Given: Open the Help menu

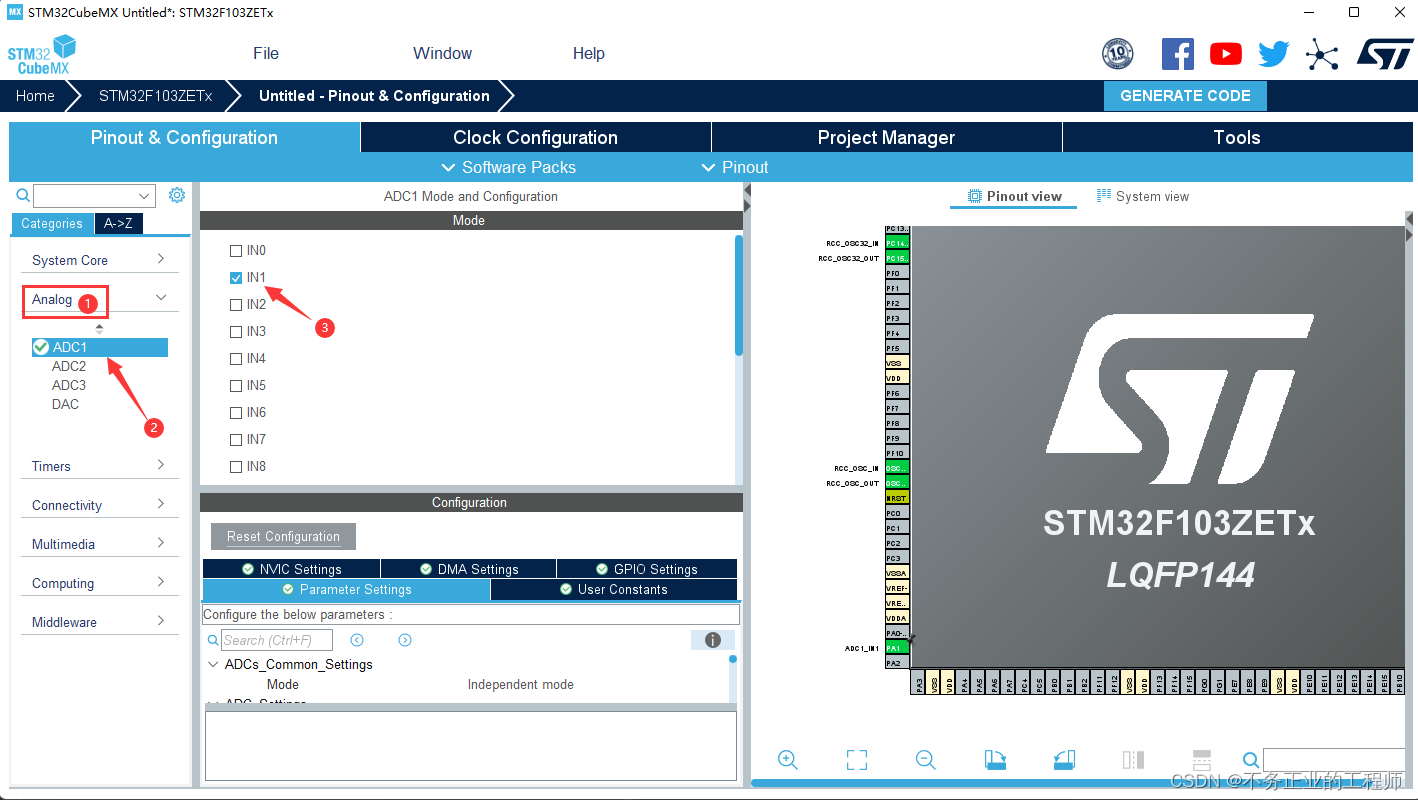Looking at the screenshot, I should (588, 54).
